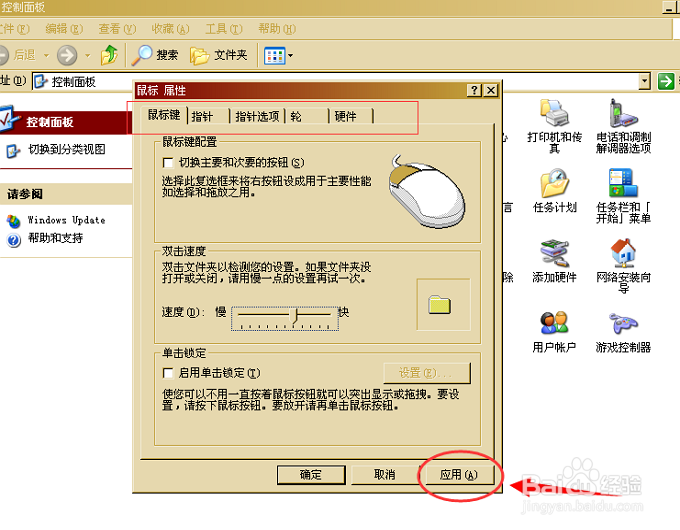Screen dimensions: 680x530
Task: Open Taskbar and Start Menu icon
Action: click(623, 183)
